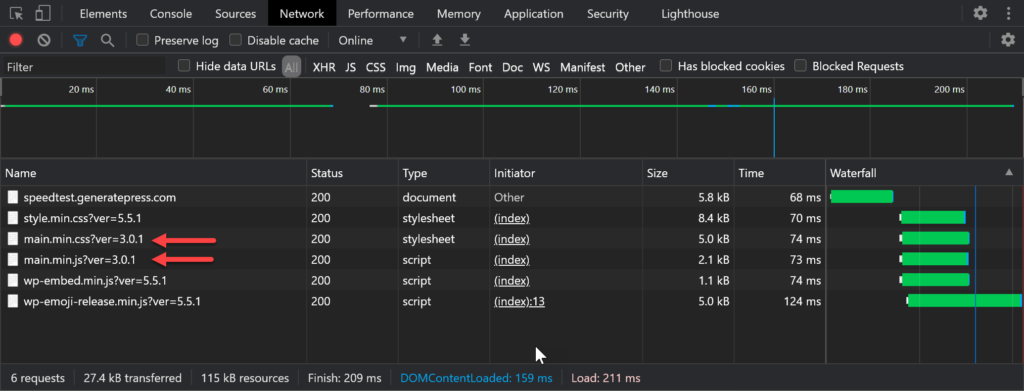This screenshot has height=391, width=1024.
Task: Select the Network tab
Action: pyautogui.click(x=302, y=14)
